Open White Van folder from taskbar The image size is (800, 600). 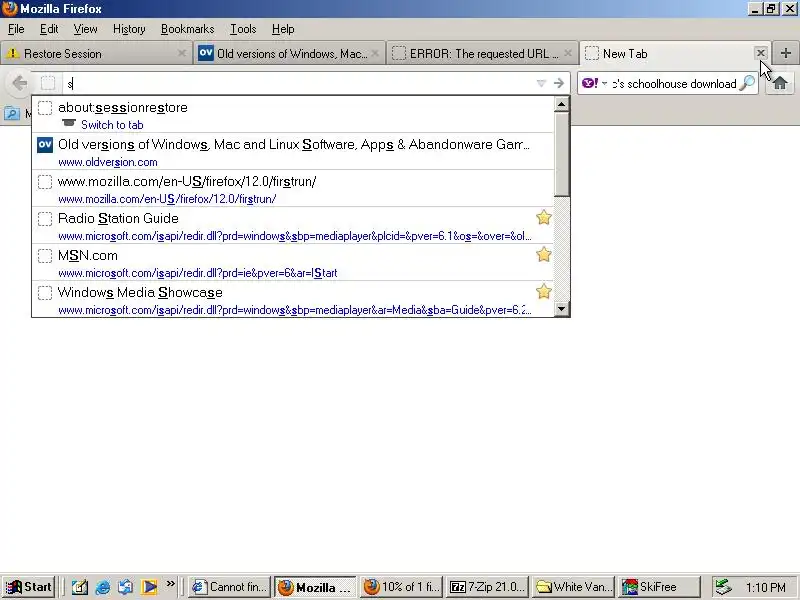coord(573,587)
